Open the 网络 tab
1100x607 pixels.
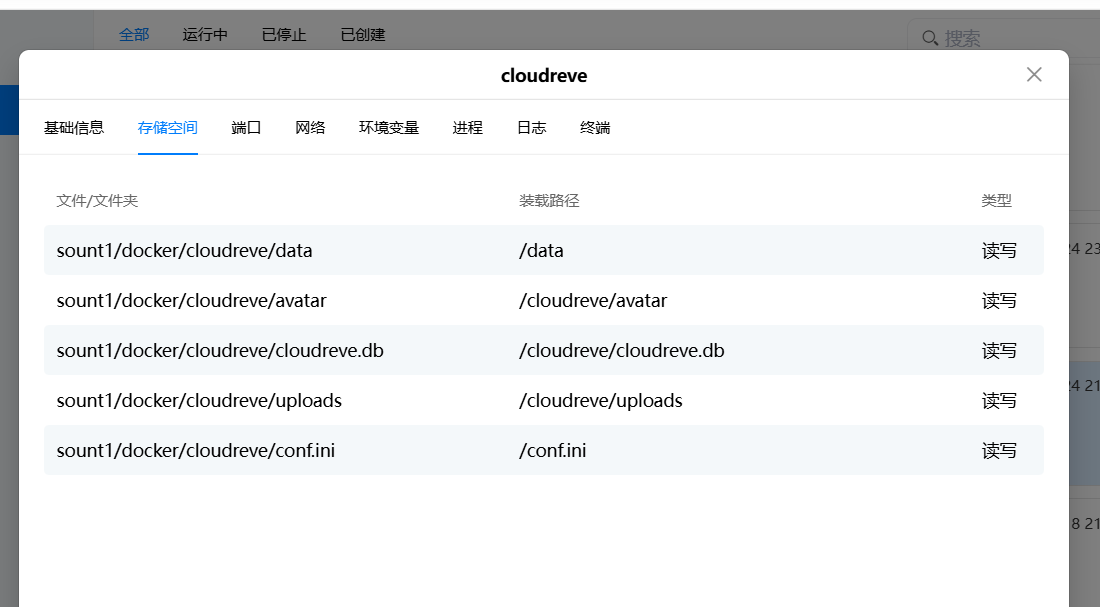(310, 128)
